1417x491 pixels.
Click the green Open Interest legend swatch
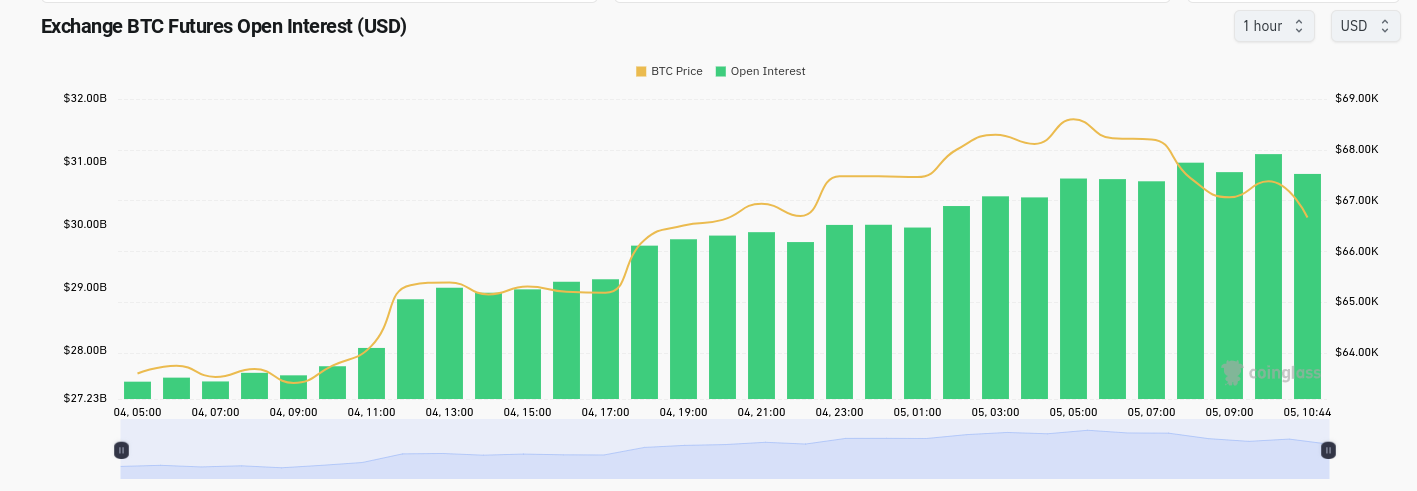[x=721, y=71]
